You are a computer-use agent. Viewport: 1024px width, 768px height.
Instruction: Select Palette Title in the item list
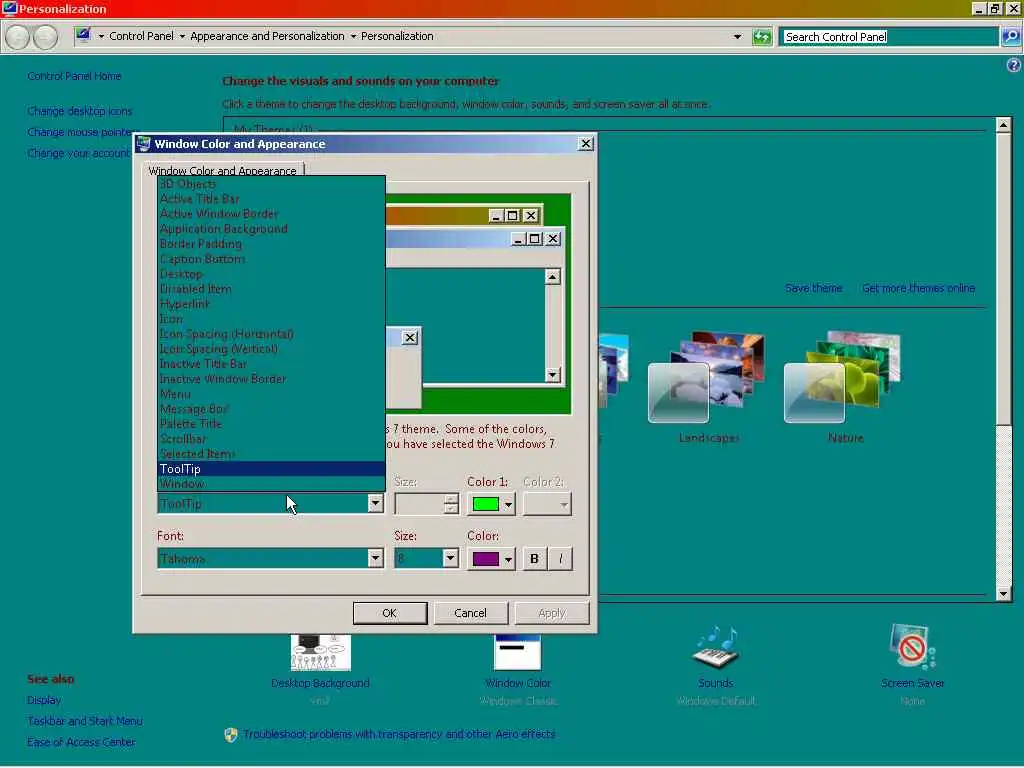pyautogui.click(x=271, y=424)
